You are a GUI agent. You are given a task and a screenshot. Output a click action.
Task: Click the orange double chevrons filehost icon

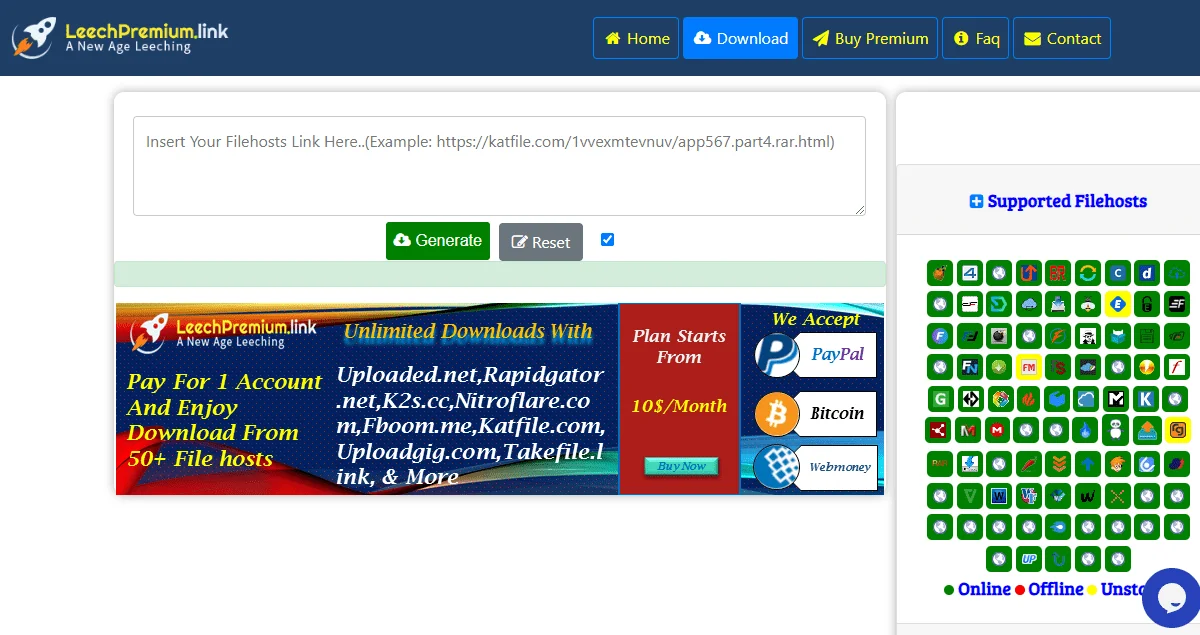pos(1058,462)
